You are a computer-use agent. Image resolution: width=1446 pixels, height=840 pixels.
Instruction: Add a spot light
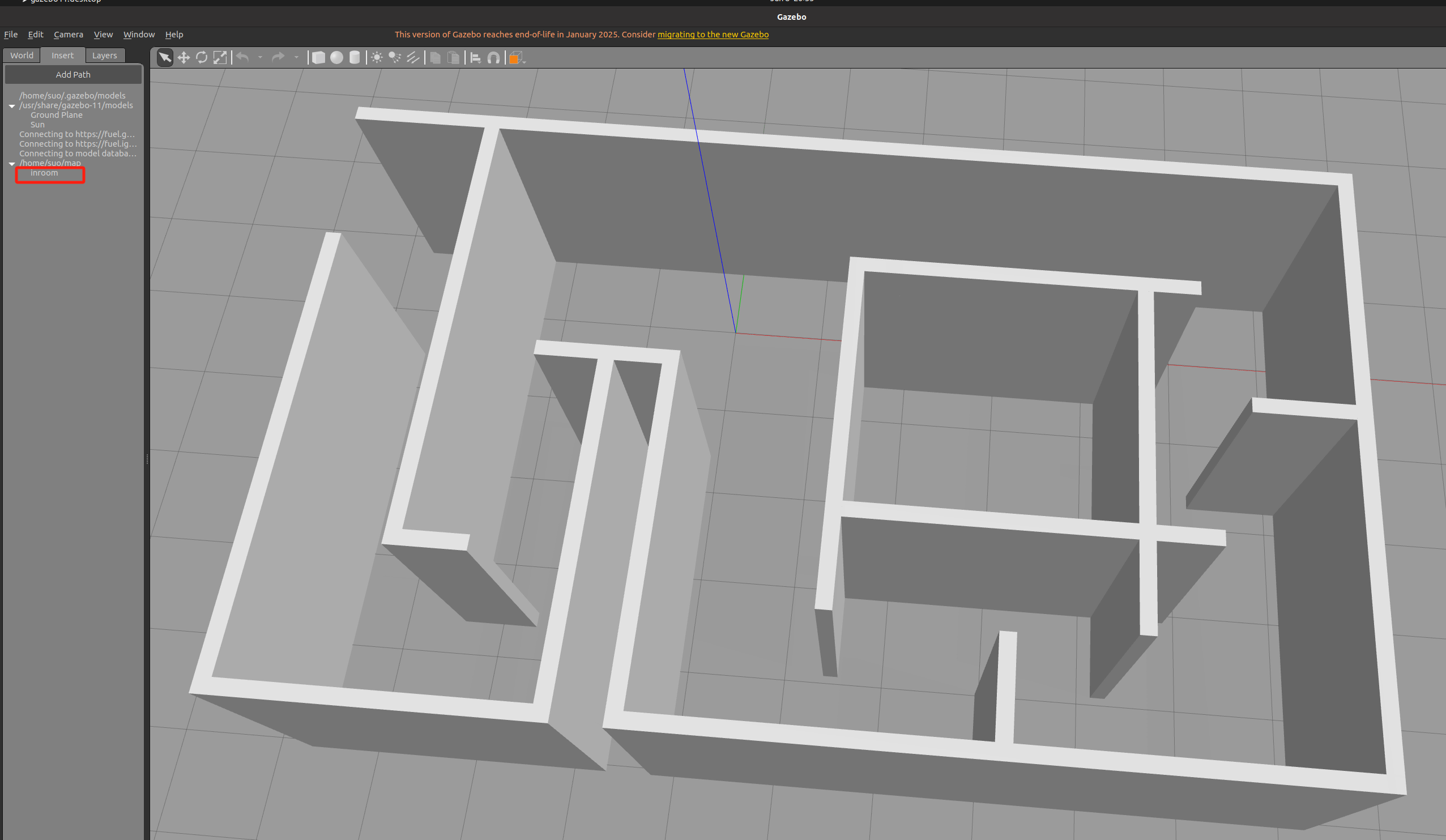[395, 57]
